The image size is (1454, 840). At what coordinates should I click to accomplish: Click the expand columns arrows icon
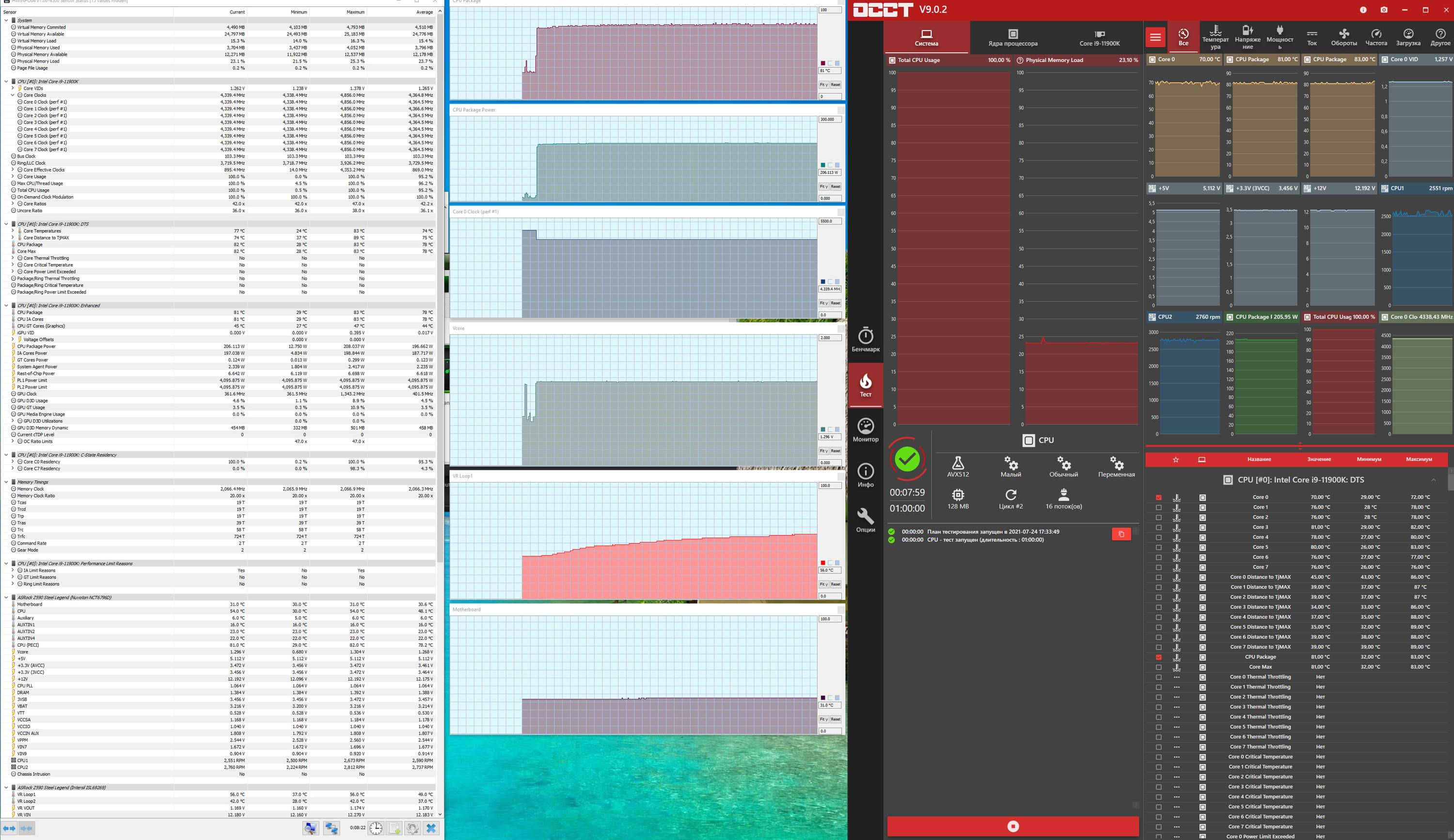[10, 828]
